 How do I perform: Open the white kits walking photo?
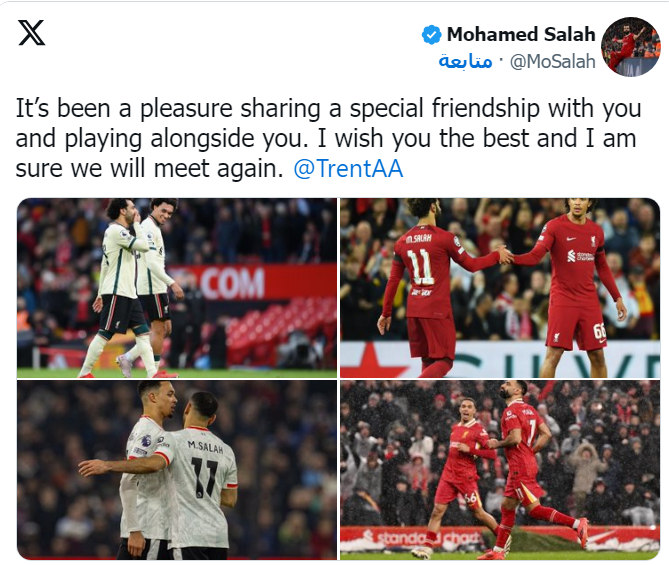[x=177, y=288]
